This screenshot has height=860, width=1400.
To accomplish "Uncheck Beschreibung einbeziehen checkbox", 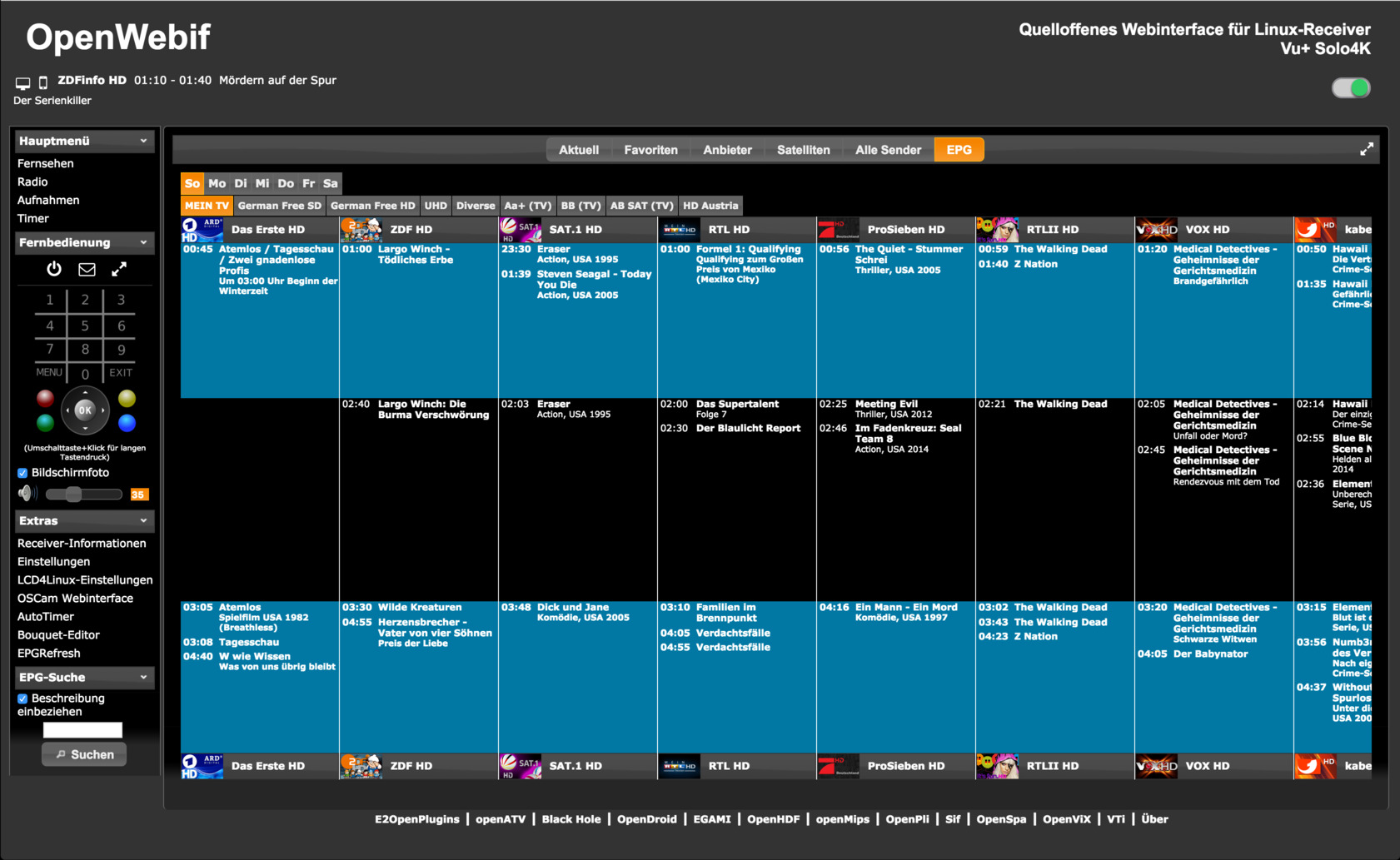I will (22, 698).
